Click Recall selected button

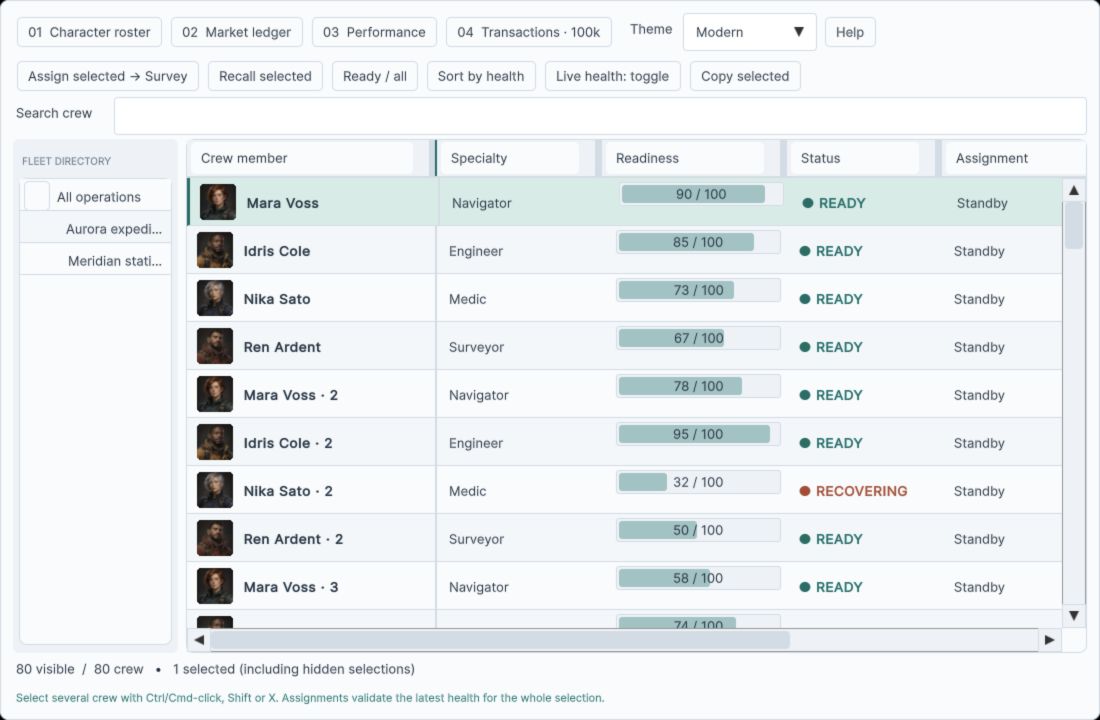265,76
